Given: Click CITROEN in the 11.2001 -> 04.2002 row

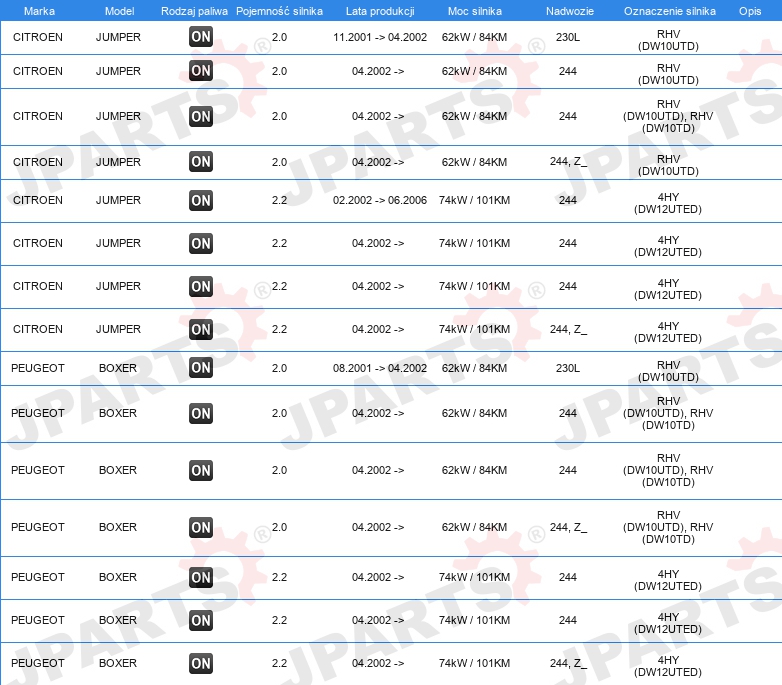Looking at the screenshot, I should tap(38, 37).
